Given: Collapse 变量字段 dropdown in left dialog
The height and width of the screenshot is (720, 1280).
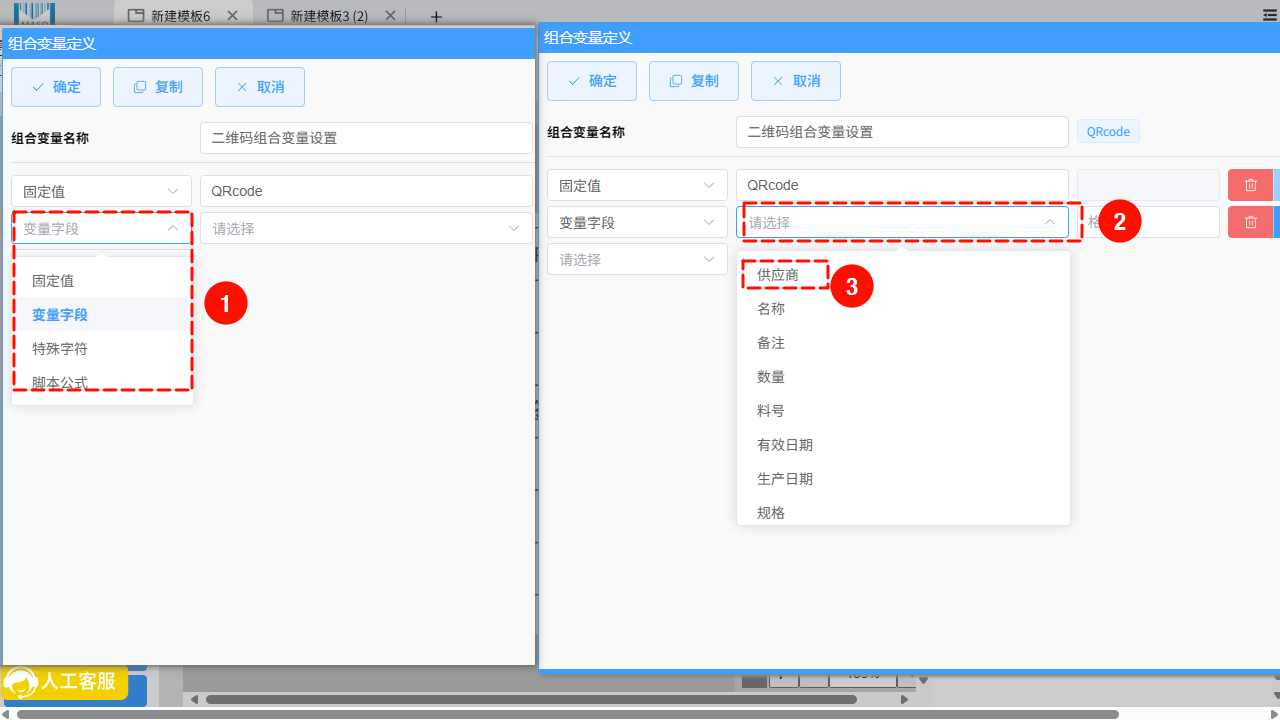Looking at the screenshot, I should click(x=101, y=228).
